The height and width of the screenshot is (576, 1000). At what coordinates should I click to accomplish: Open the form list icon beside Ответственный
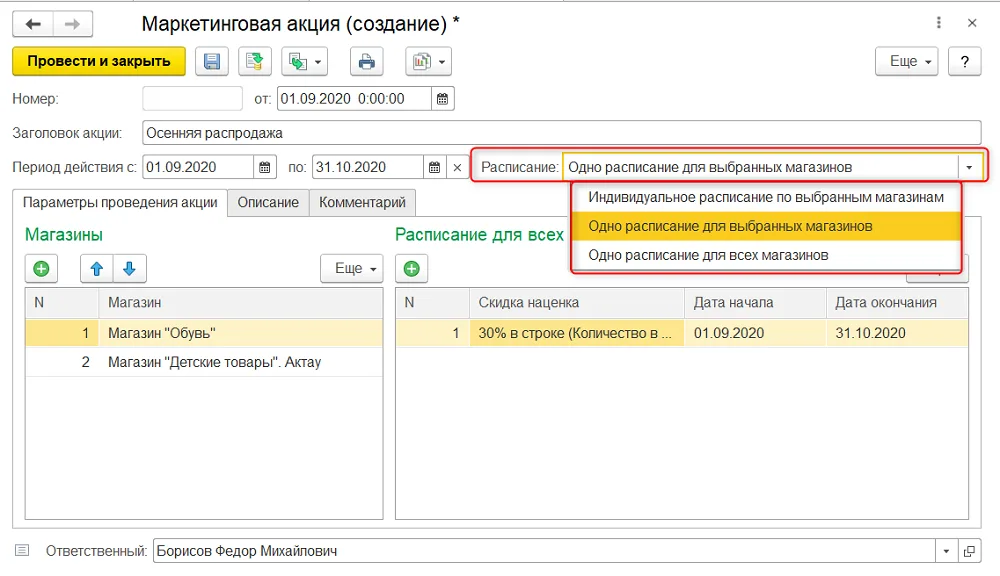point(22,550)
